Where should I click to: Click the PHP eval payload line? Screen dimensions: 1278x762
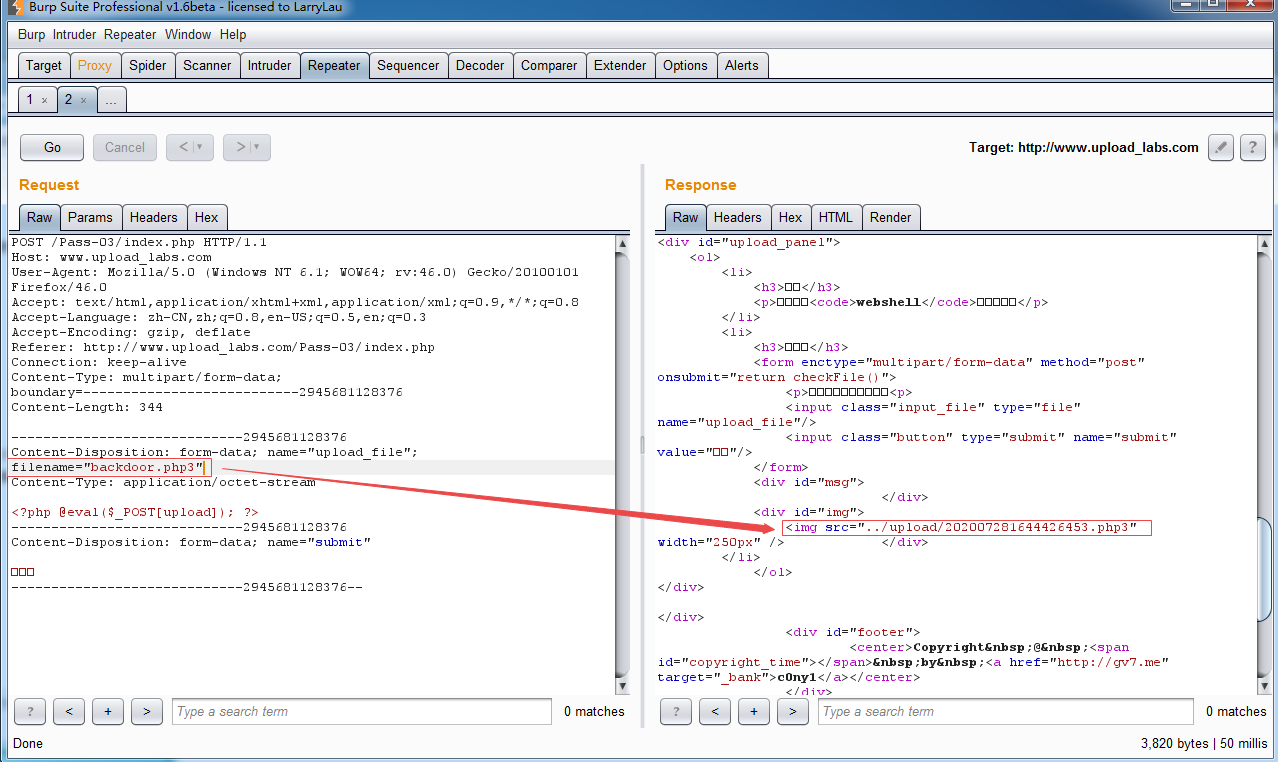click(x=135, y=512)
